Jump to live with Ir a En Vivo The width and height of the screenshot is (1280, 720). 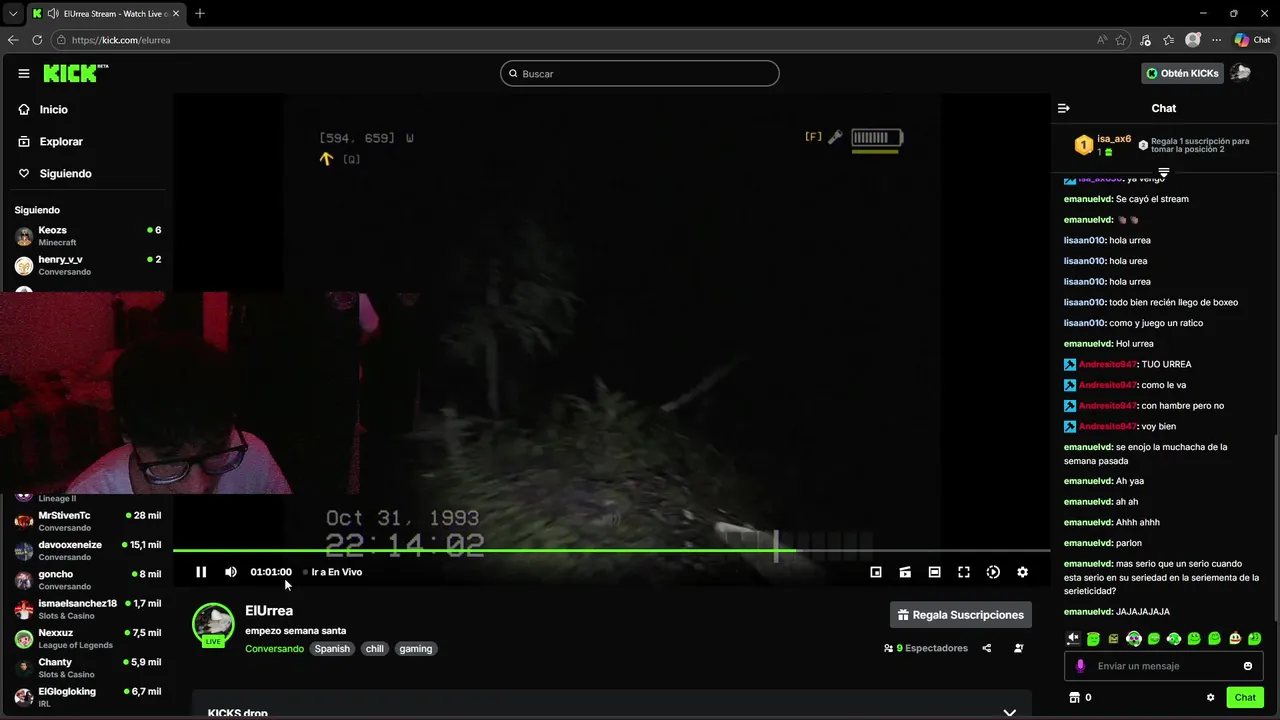click(333, 572)
